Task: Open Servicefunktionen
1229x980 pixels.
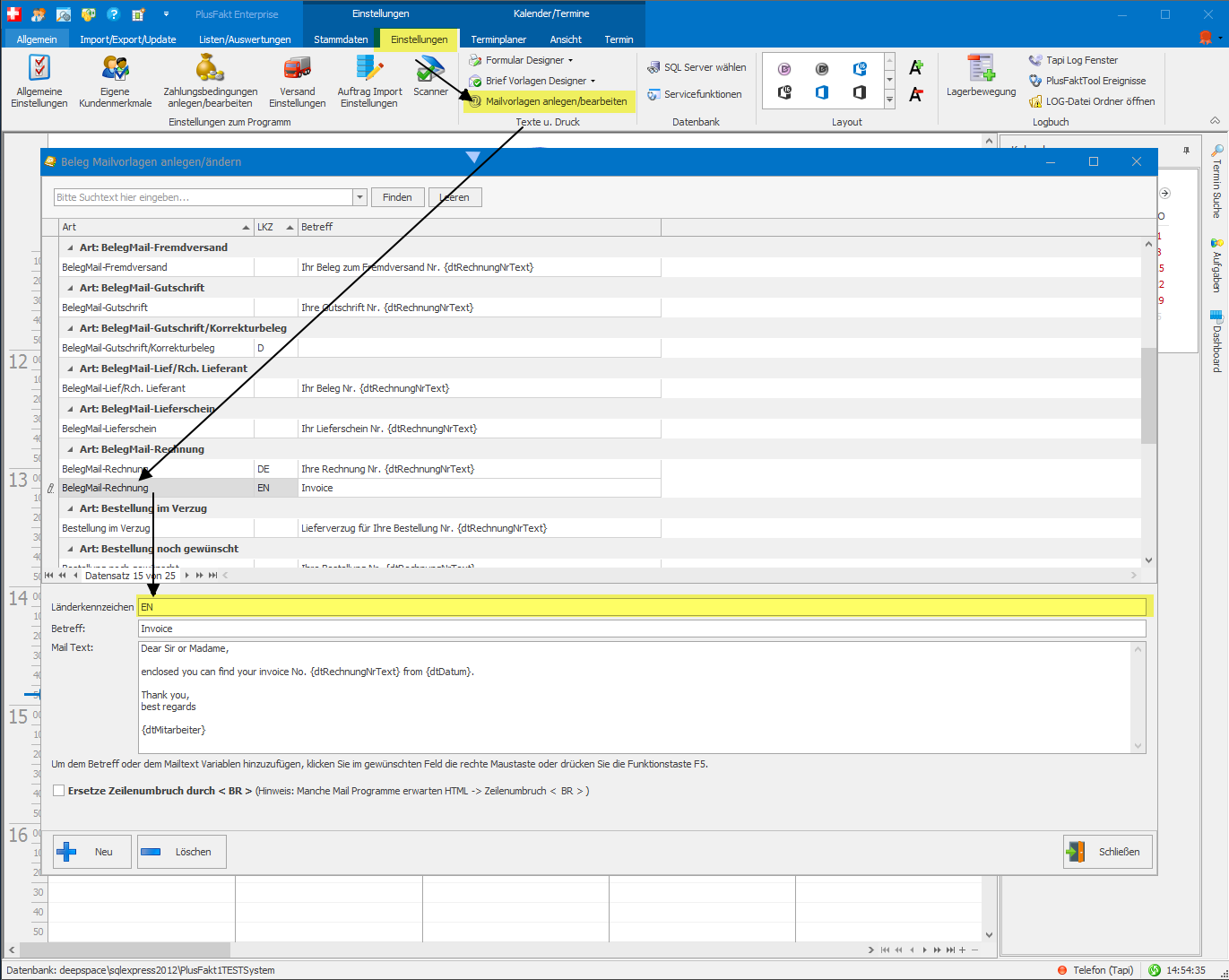Action: click(695, 94)
